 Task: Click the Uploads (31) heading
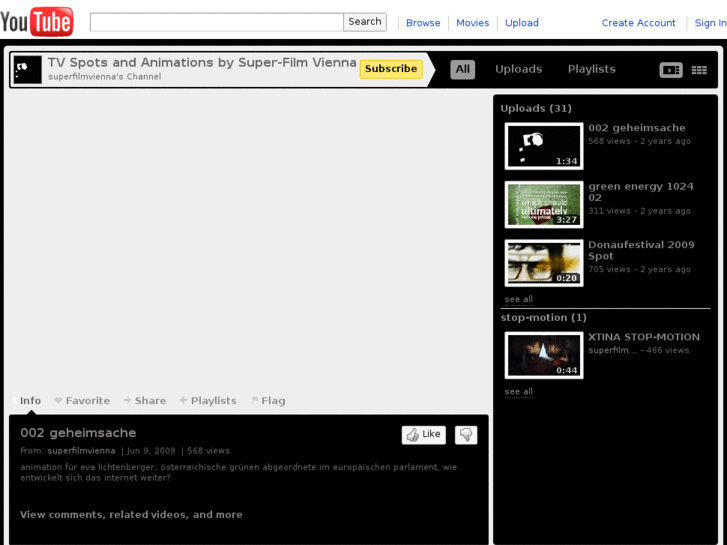pyautogui.click(x=536, y=108)
